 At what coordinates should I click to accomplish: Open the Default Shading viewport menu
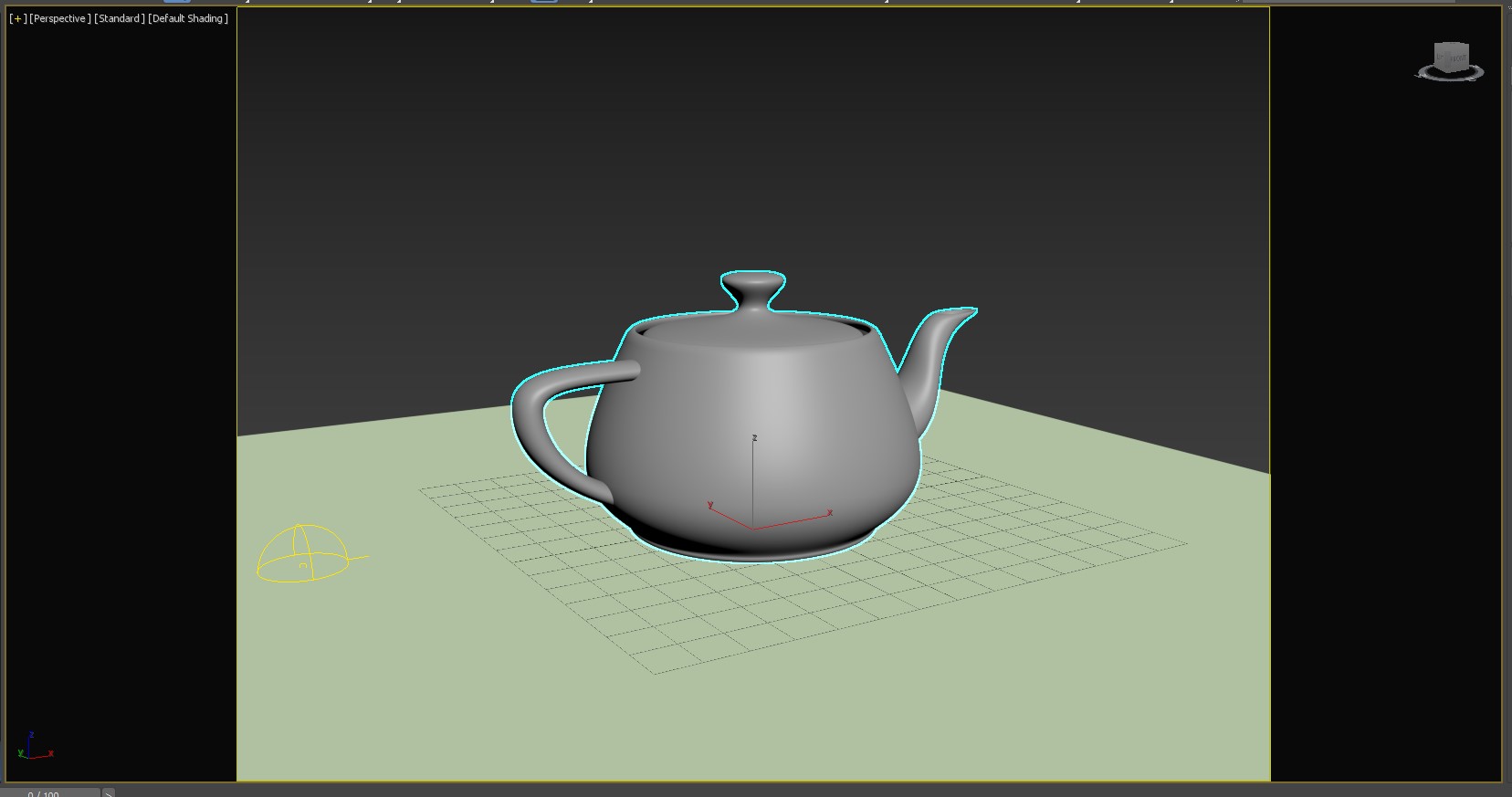click(188, 18)
